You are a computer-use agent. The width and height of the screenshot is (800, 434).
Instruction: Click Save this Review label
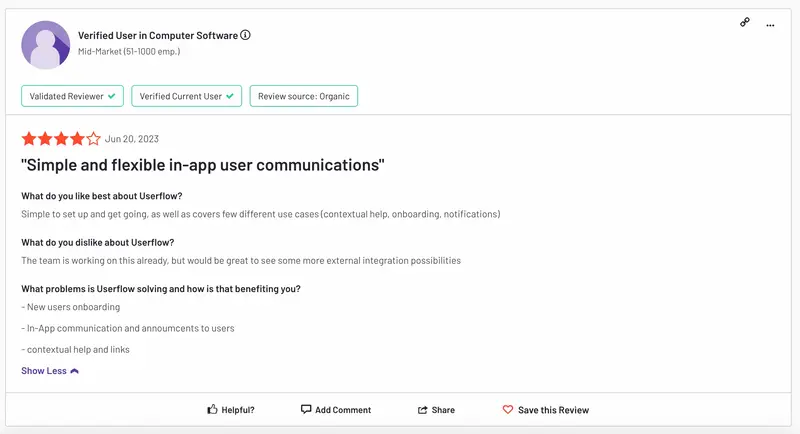[x=554, y=410]
